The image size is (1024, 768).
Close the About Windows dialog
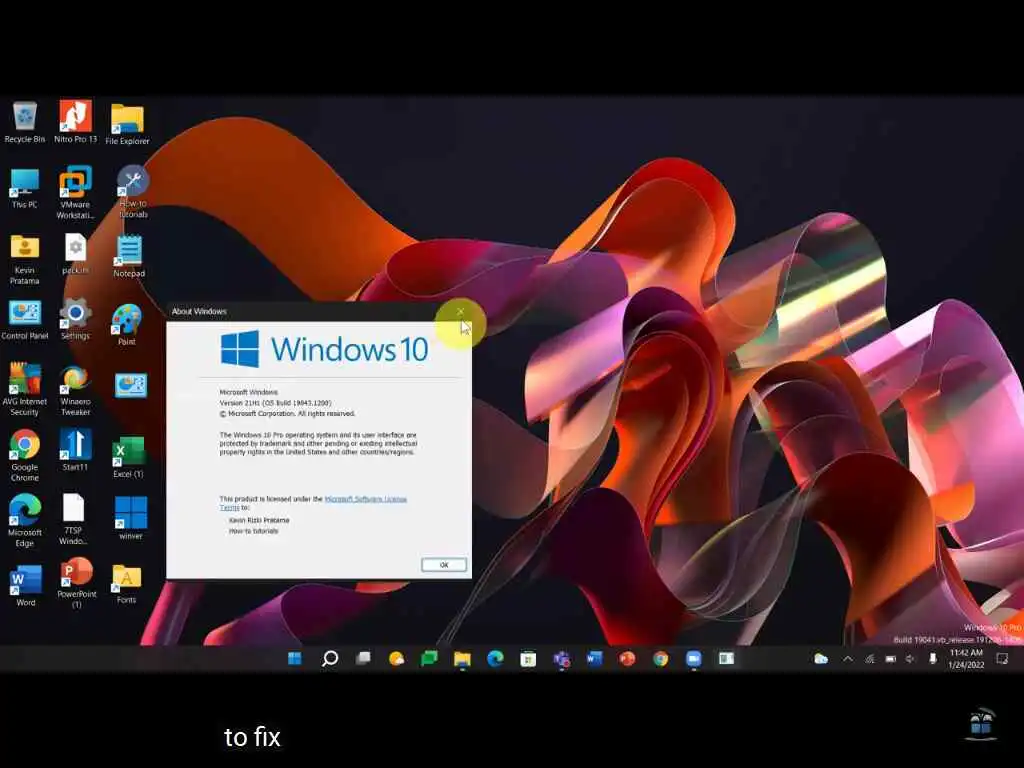coord(460,312)
